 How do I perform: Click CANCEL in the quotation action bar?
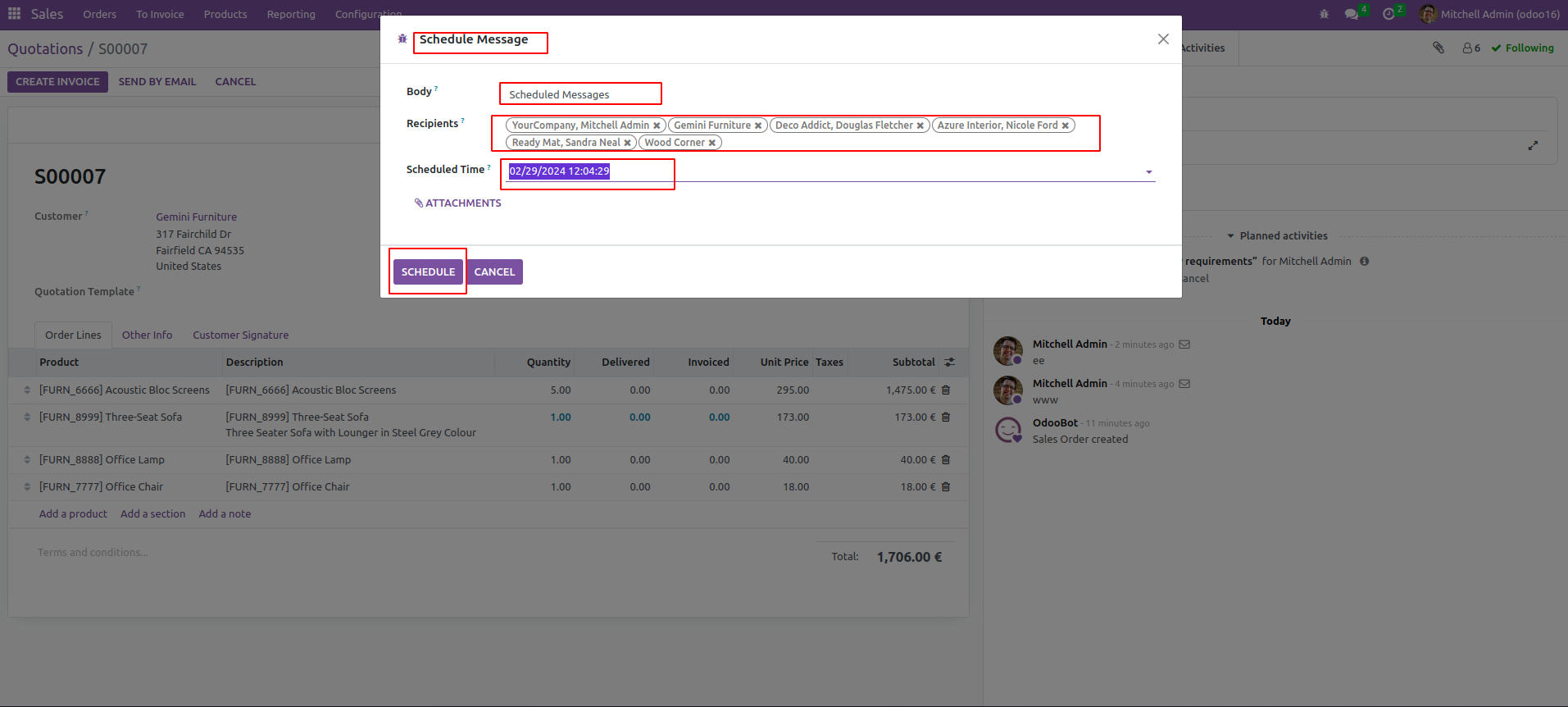(235, 82)
